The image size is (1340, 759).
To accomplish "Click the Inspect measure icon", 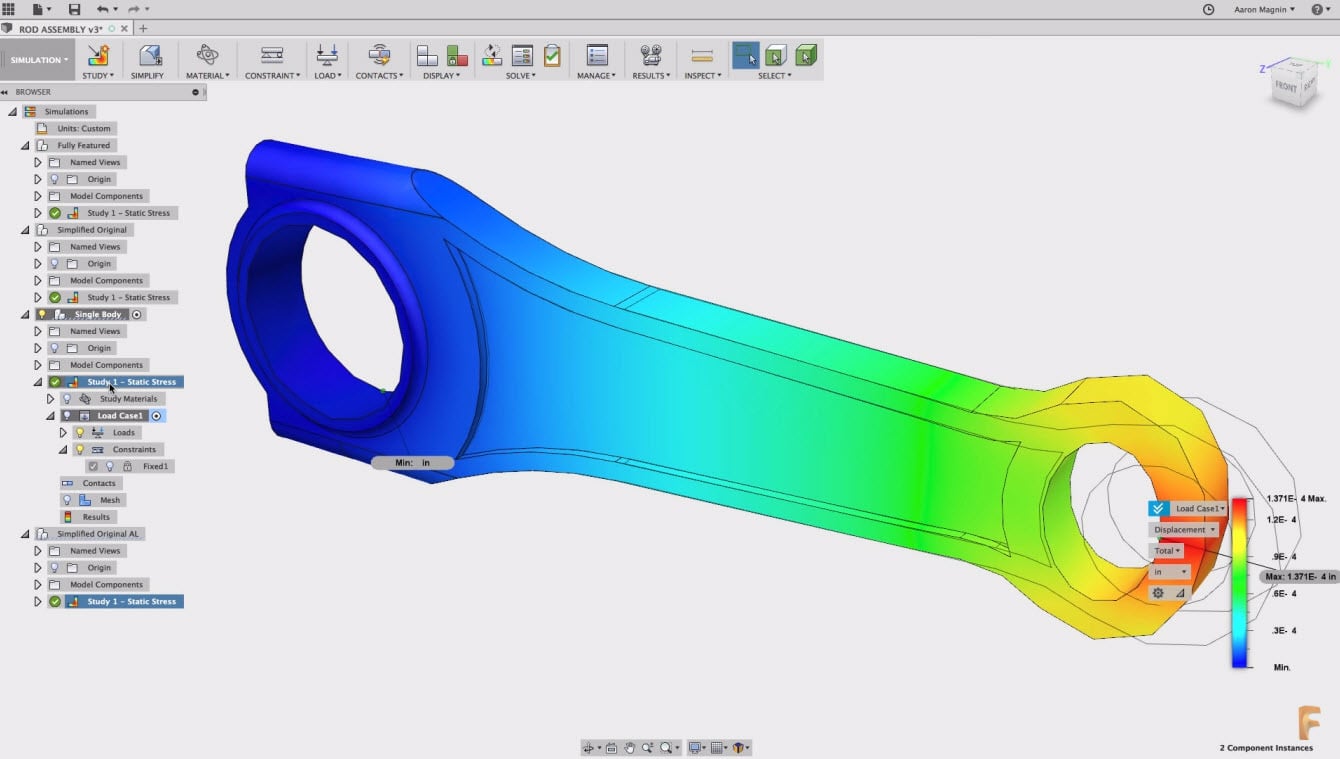I will tap(701, 55).
